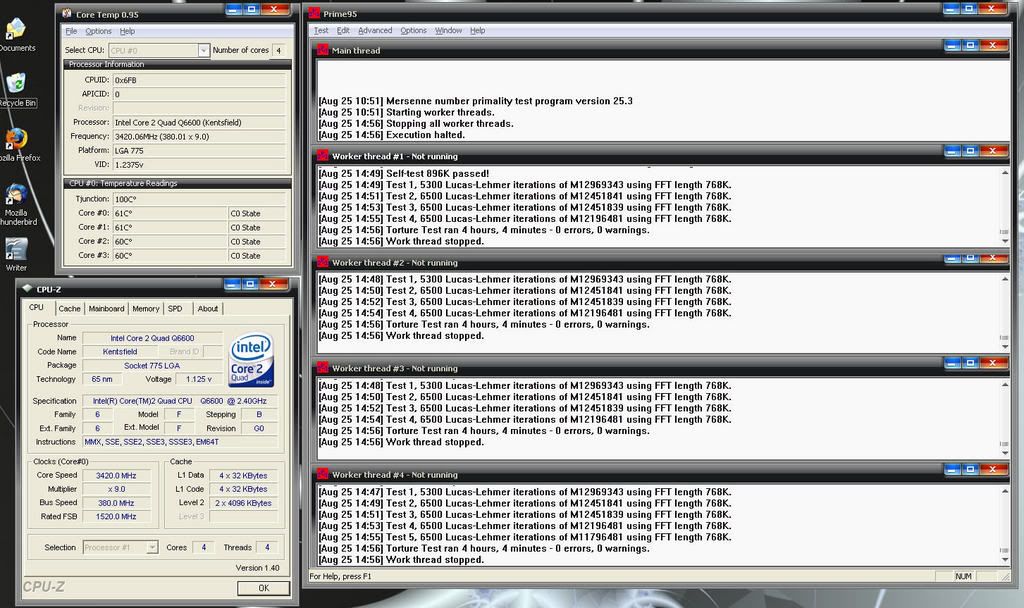Click the Intel Core 2 Quad logo

251,360
